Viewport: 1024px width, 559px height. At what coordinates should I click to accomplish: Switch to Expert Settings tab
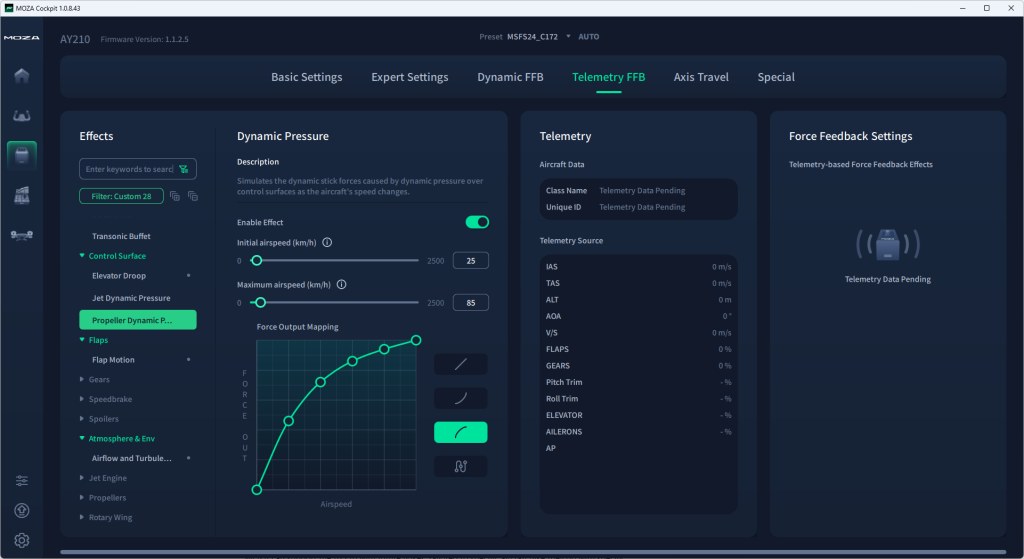pyautogui.click(x=409, y=77)
